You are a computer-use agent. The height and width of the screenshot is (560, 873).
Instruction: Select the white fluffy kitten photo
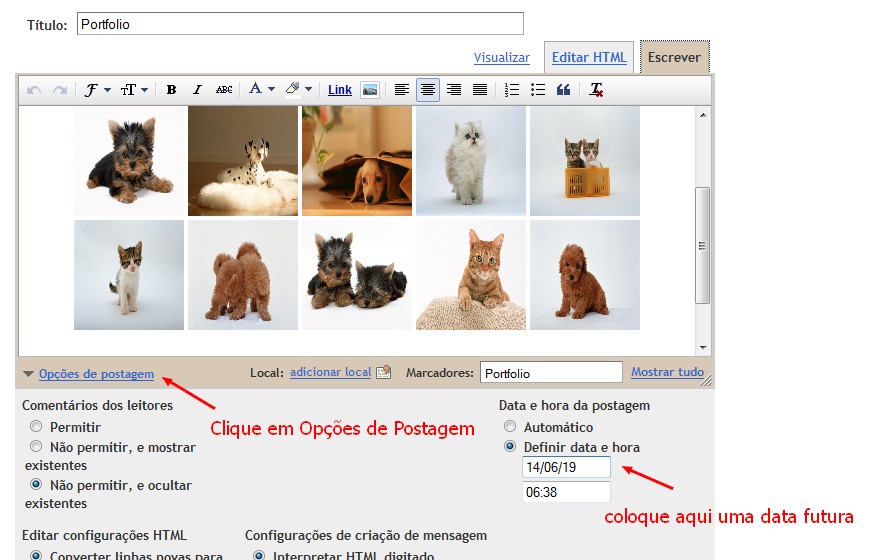471,161
